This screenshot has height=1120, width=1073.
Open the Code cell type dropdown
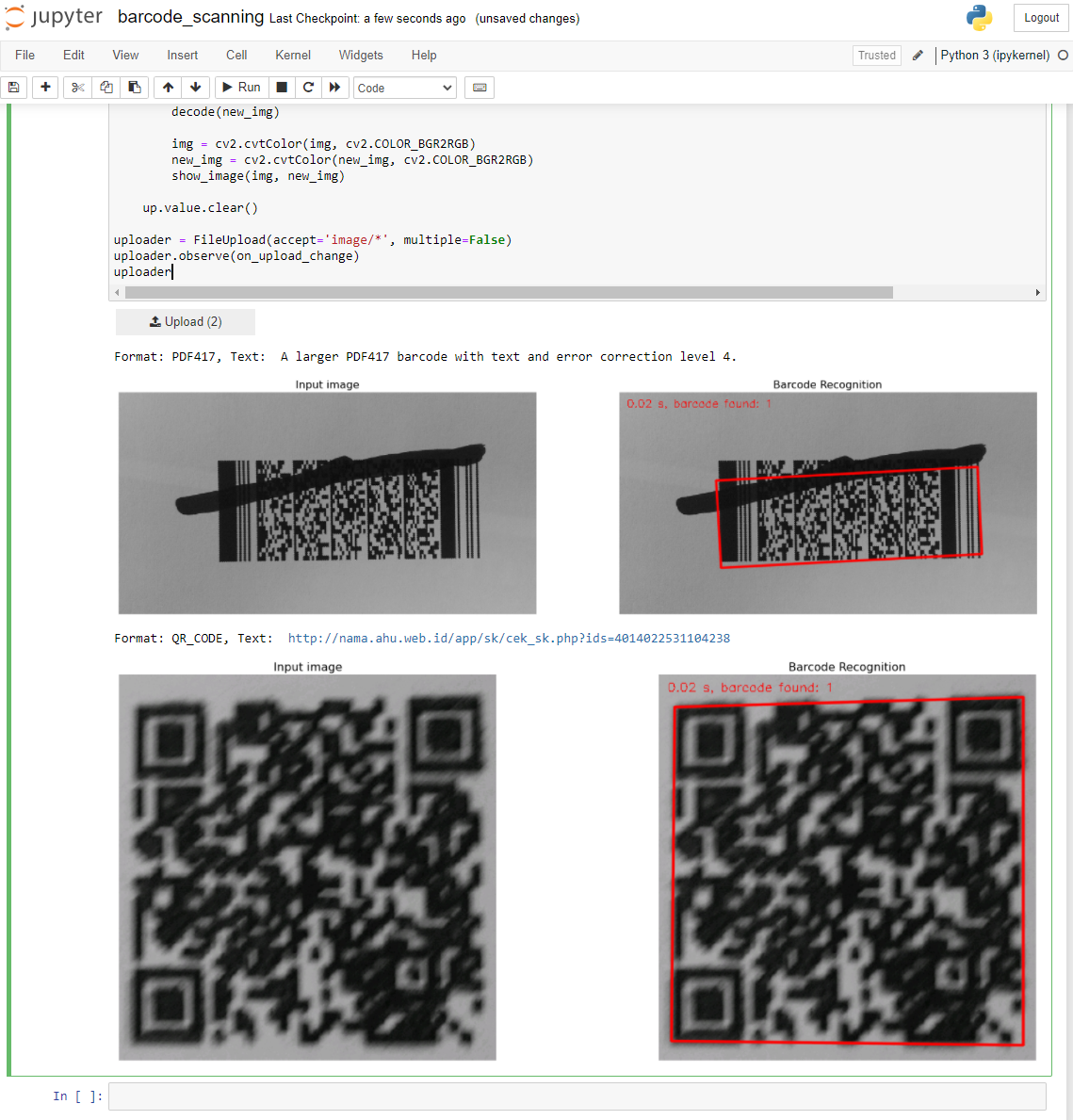404,87
